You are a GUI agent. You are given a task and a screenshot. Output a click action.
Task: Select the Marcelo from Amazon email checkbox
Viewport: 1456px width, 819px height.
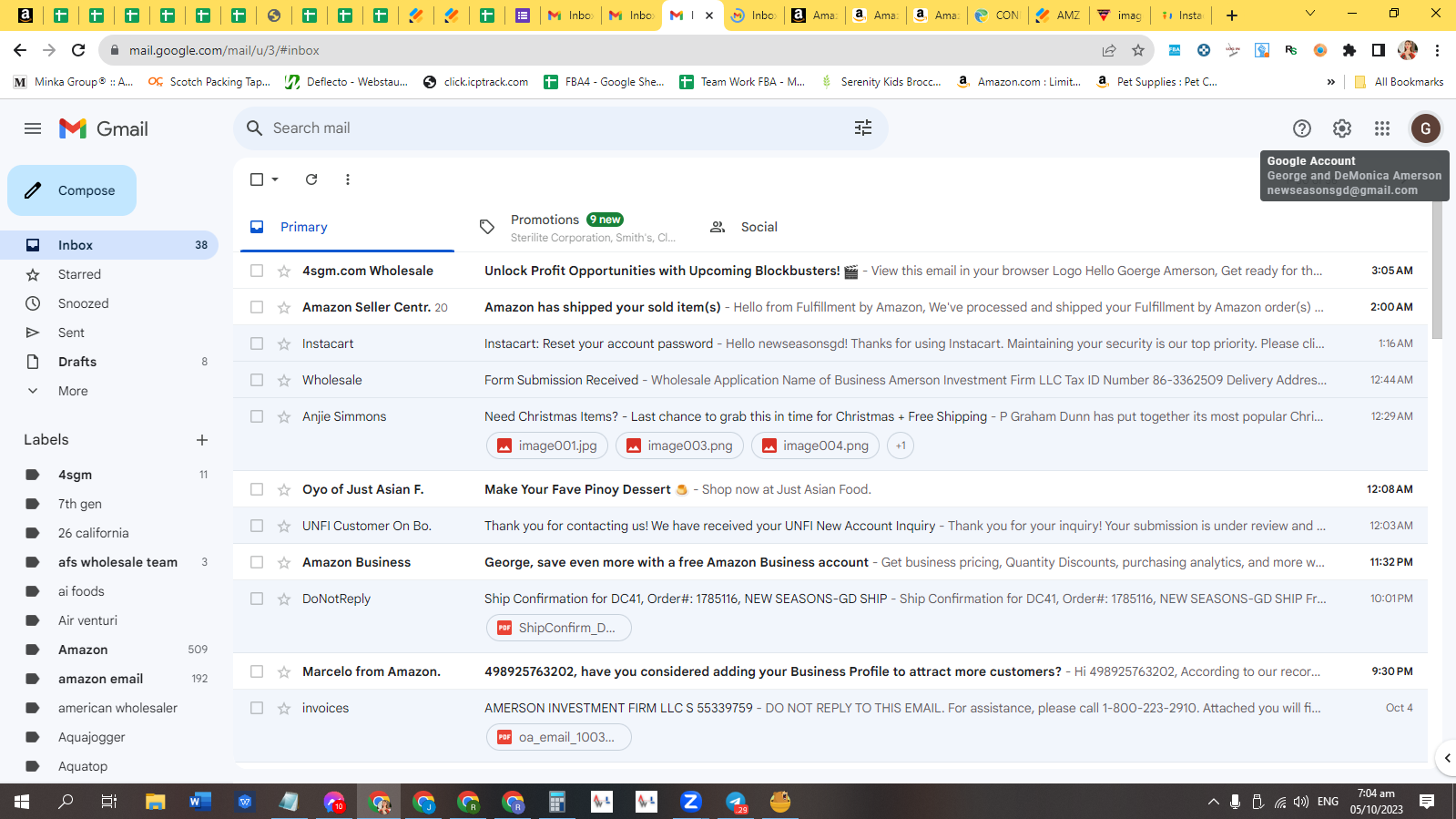pyautogui.click(x=257, y=671)
